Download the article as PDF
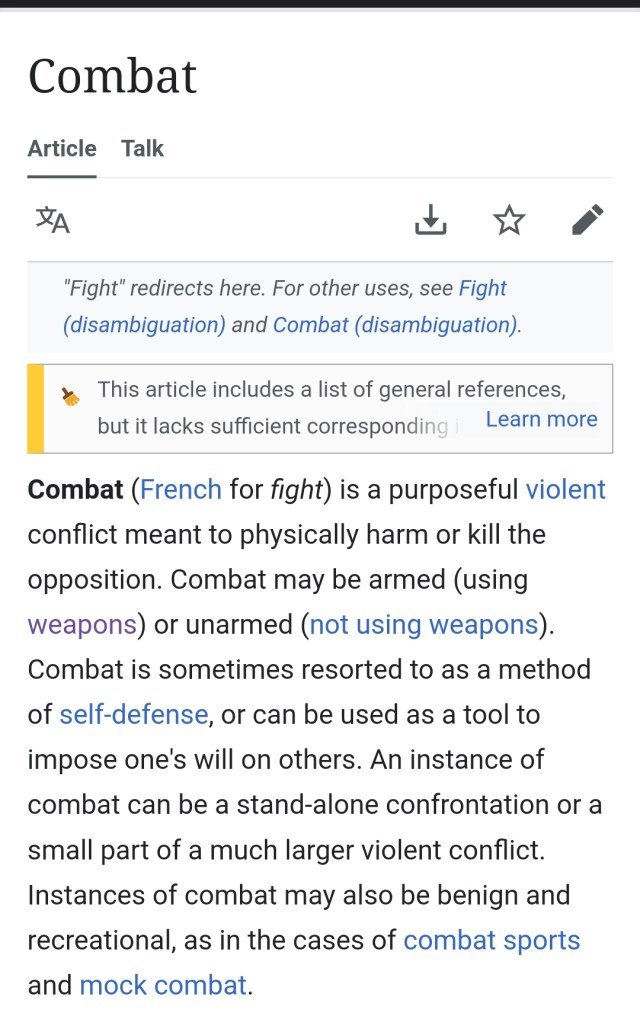 [x=430, y=219]
